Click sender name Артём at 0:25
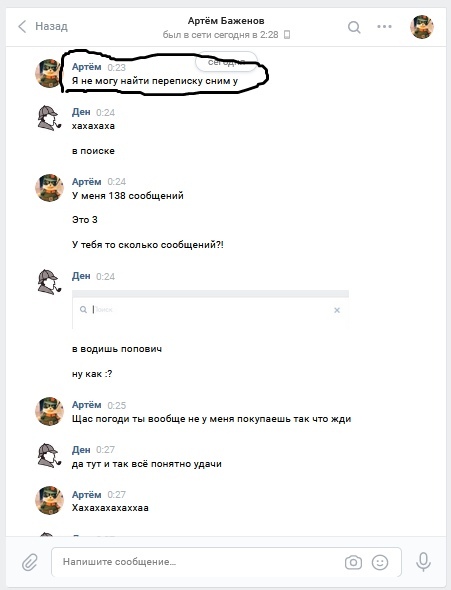This screenshot has width=451, height=590. pos(87,405)
